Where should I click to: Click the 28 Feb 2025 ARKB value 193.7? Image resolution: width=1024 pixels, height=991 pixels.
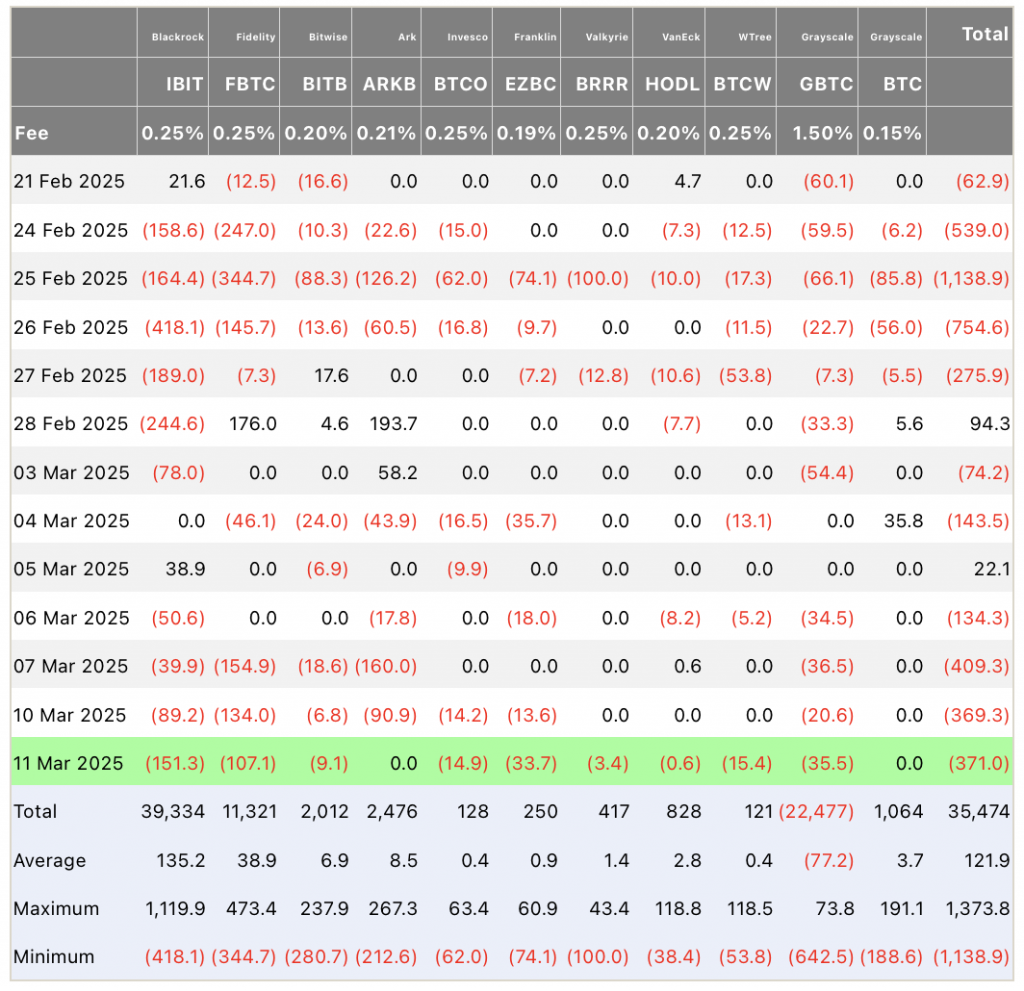tap(393, 424)
